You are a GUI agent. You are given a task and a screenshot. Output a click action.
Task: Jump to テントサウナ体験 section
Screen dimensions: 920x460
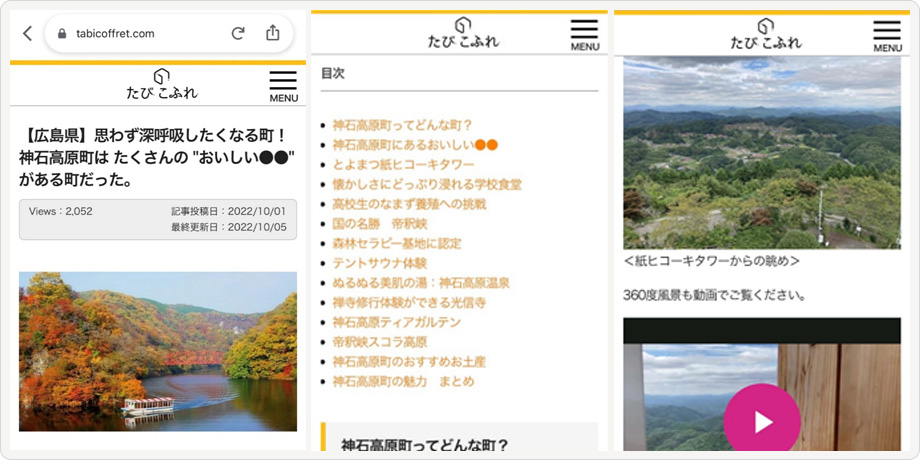[380, 263]
